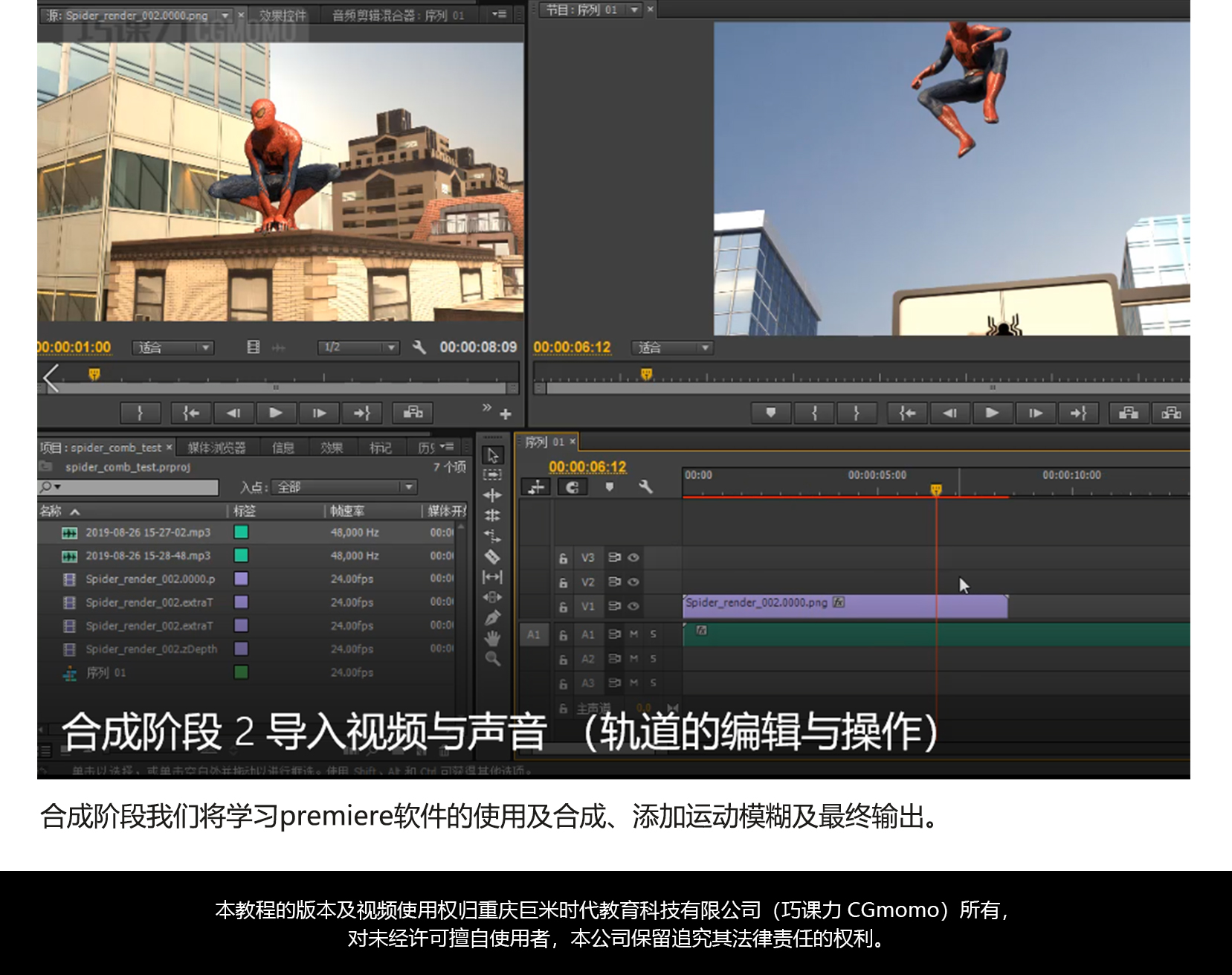Open source monitor settings wrench
The width and height of the screenshot is (1232, 975).
419,347
